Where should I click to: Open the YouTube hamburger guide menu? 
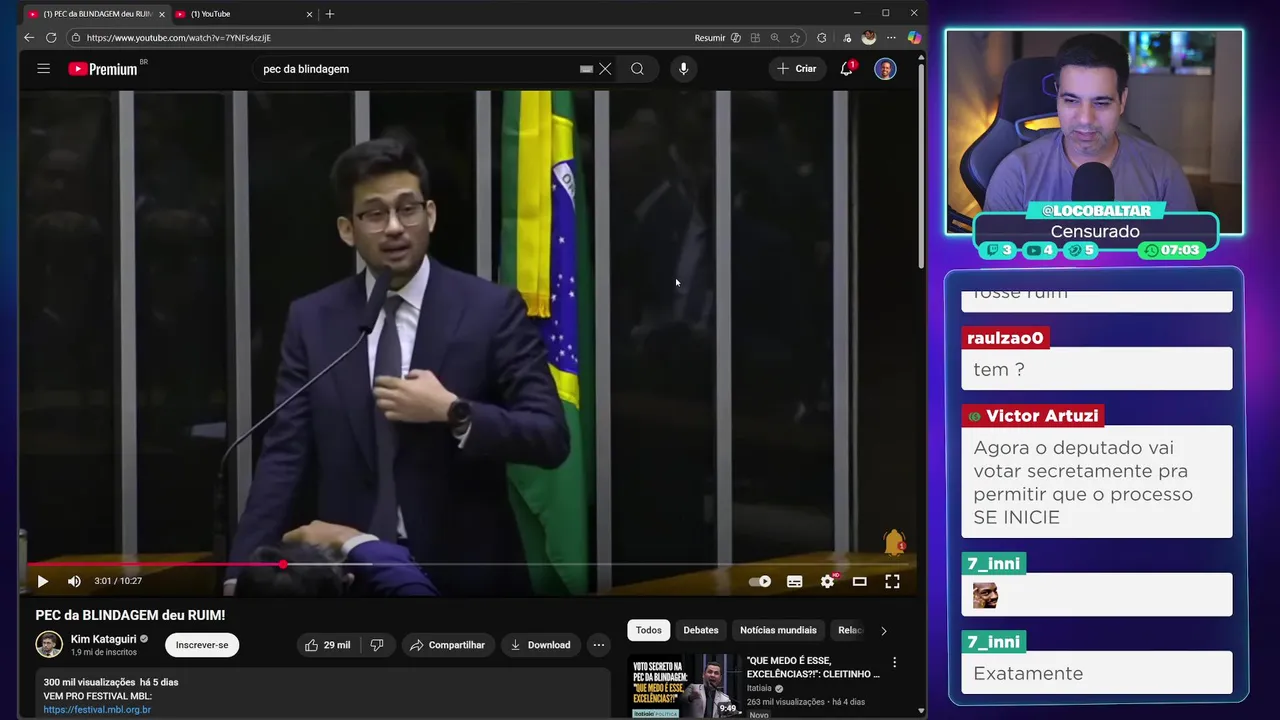pos(43,69)
